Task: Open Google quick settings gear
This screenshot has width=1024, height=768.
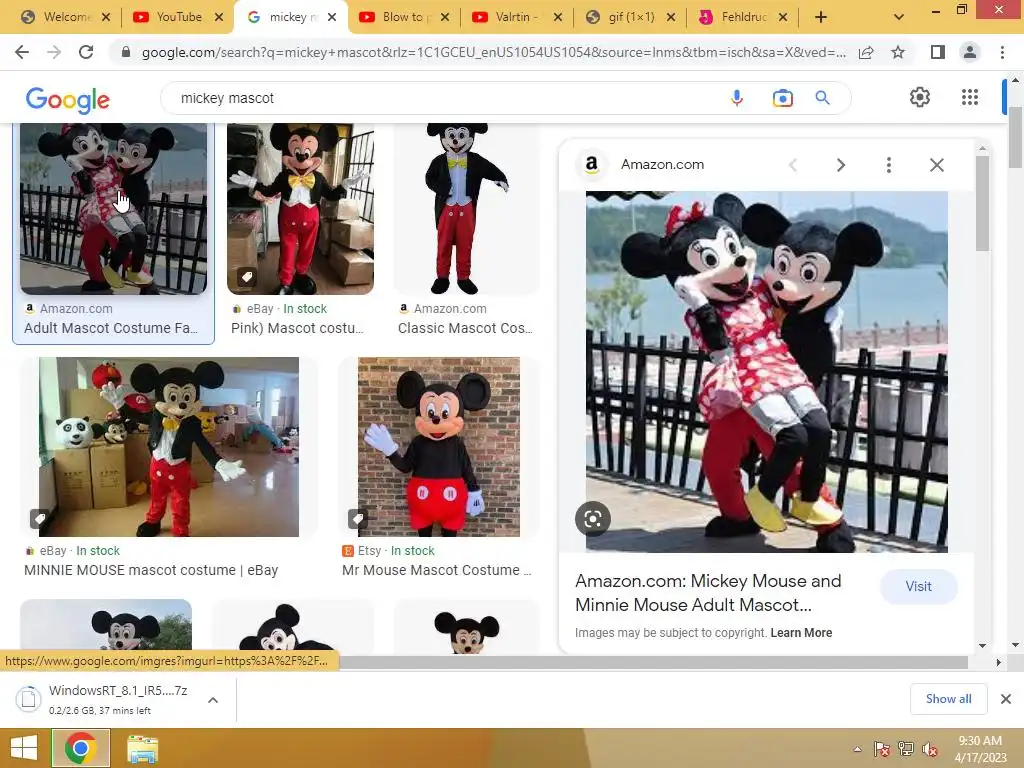Action: coord(920,97)
